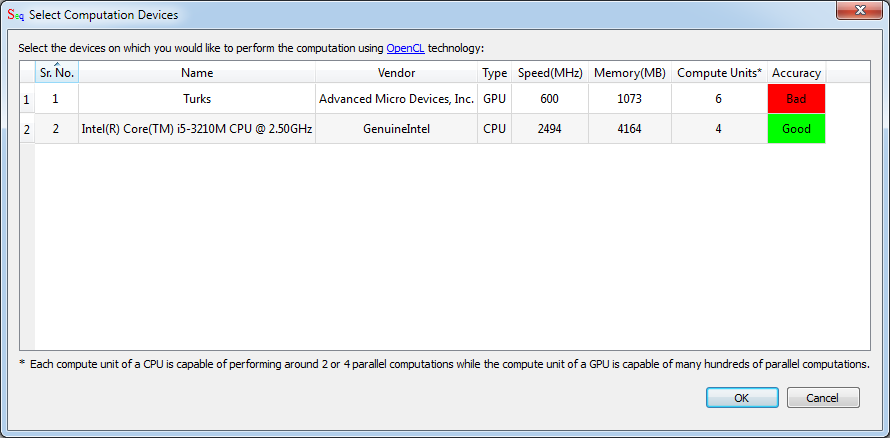The width and height of the screenshot is (890, 438).
Task: Click the Memory(MB) column header
Action: point(629,73)
